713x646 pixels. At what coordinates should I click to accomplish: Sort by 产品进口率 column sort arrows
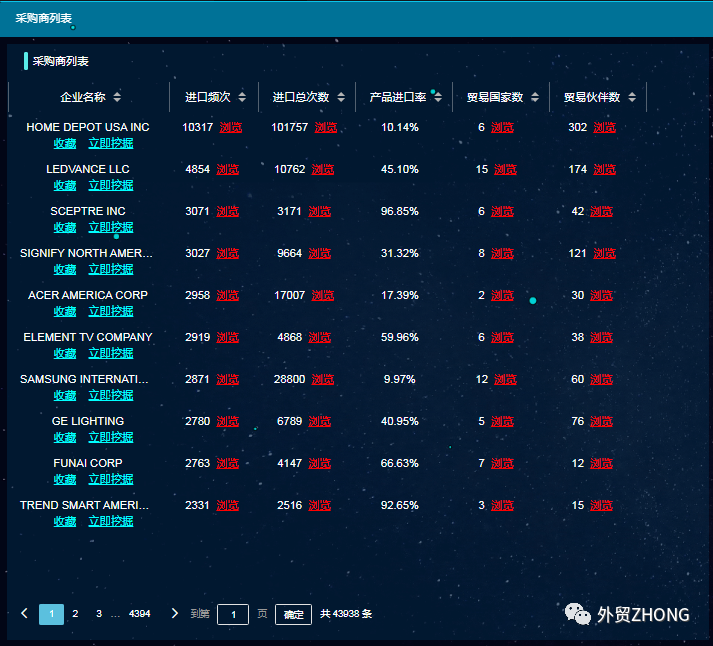point(438,97)
